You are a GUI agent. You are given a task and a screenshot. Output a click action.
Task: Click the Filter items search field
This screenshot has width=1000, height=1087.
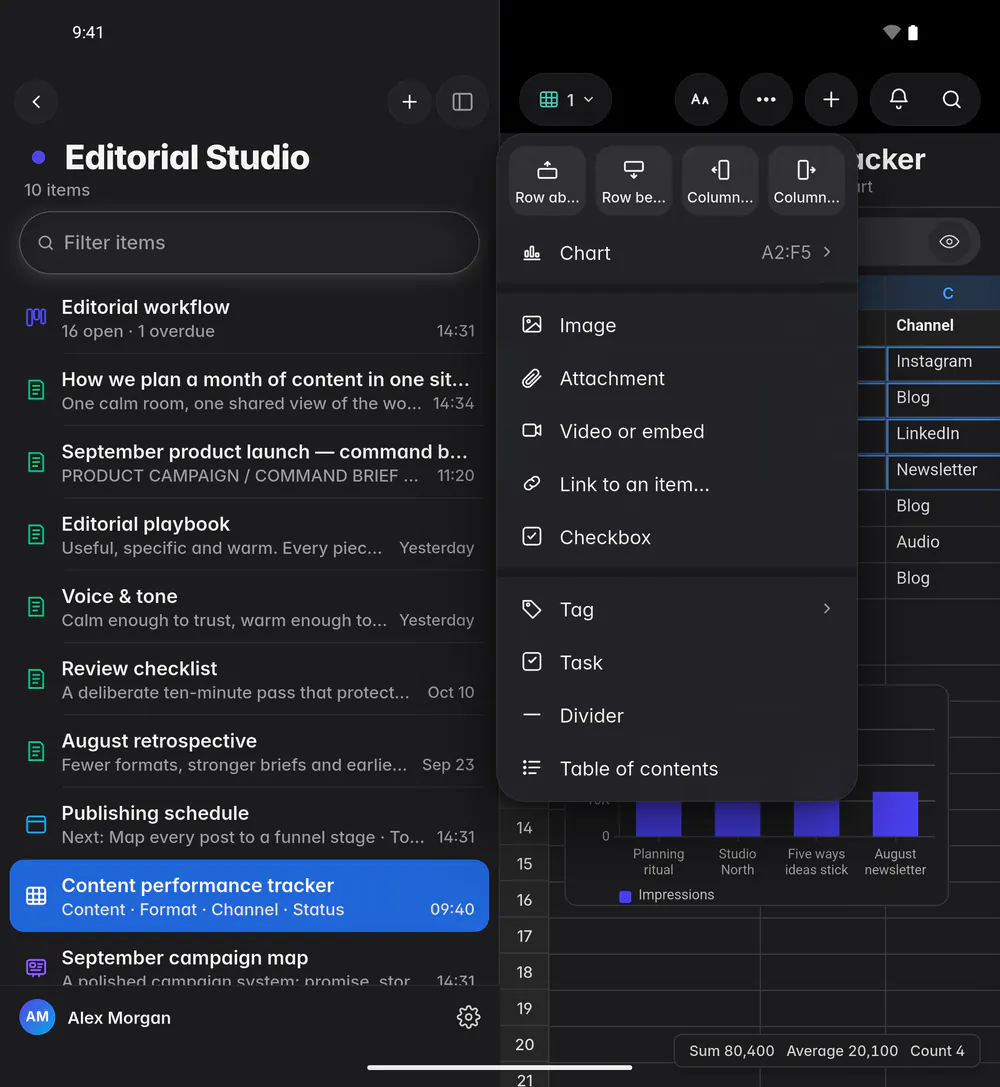(249, 243)
